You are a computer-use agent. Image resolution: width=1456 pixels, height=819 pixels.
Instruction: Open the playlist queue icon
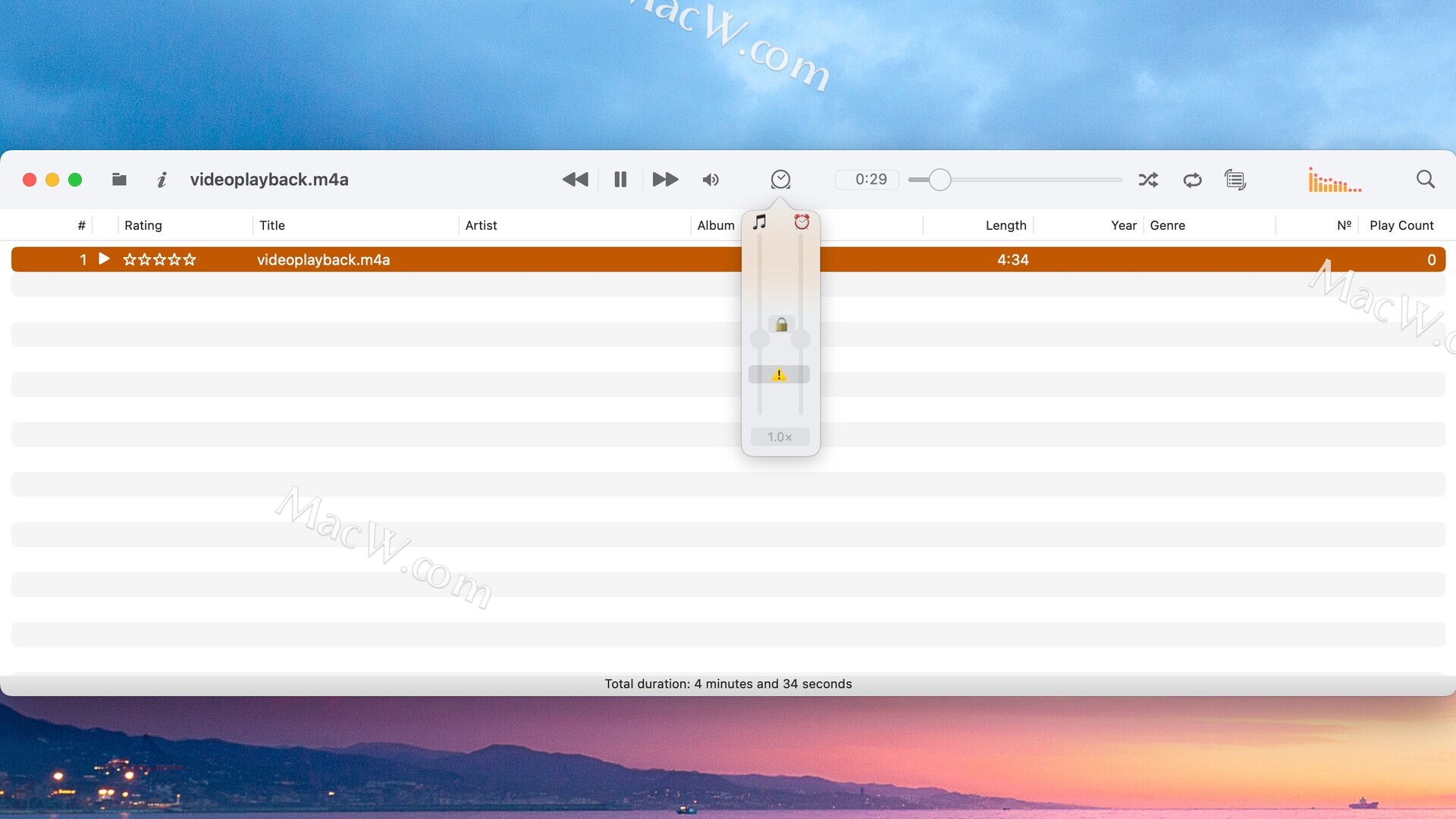pos(1235,180)
